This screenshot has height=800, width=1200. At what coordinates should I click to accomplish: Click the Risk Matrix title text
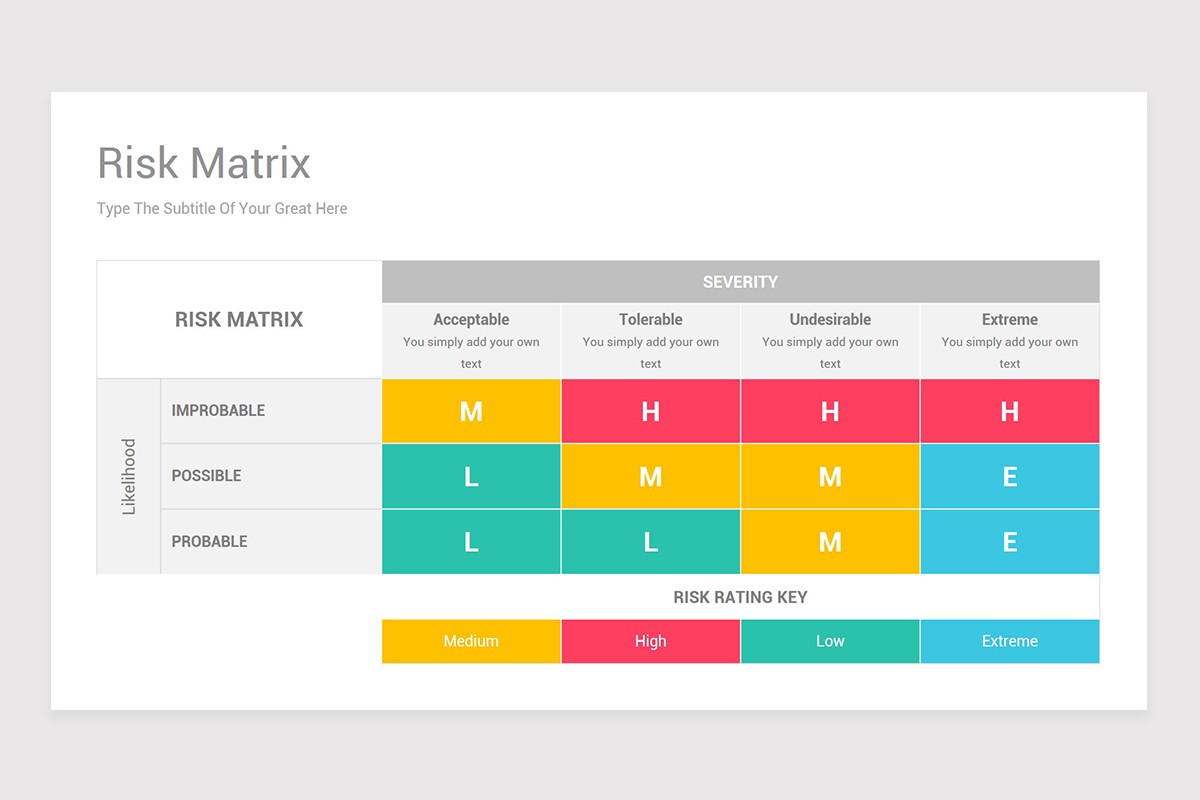point(203,162)
